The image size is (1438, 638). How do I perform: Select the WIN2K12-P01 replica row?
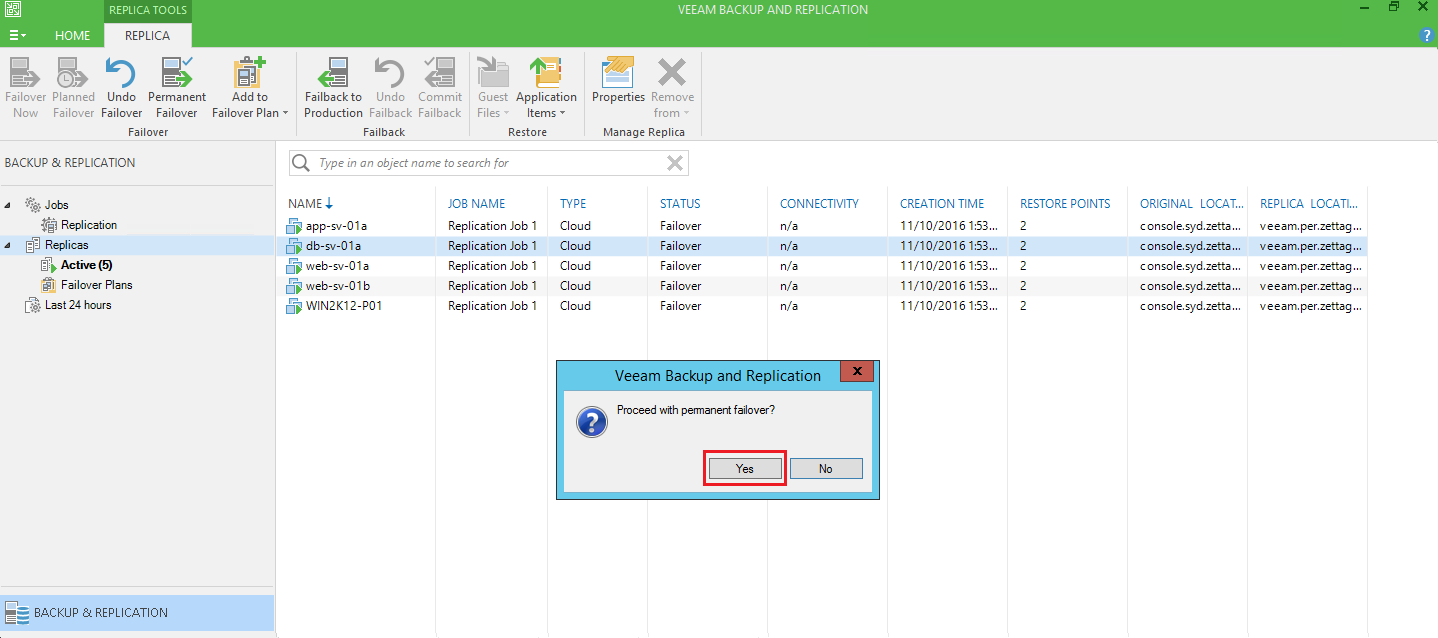822,306
